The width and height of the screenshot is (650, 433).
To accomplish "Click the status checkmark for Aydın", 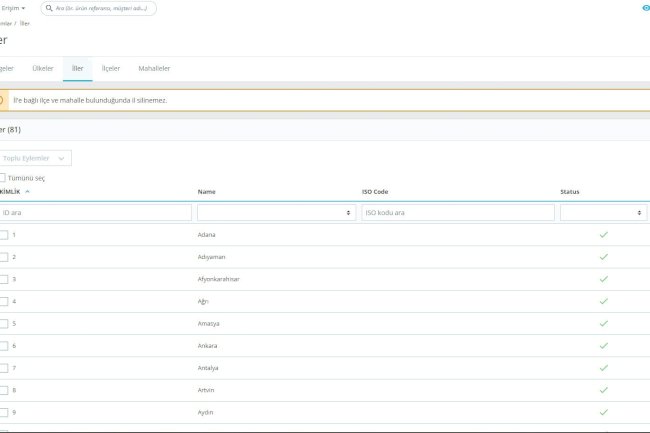I will click(604, 412).
